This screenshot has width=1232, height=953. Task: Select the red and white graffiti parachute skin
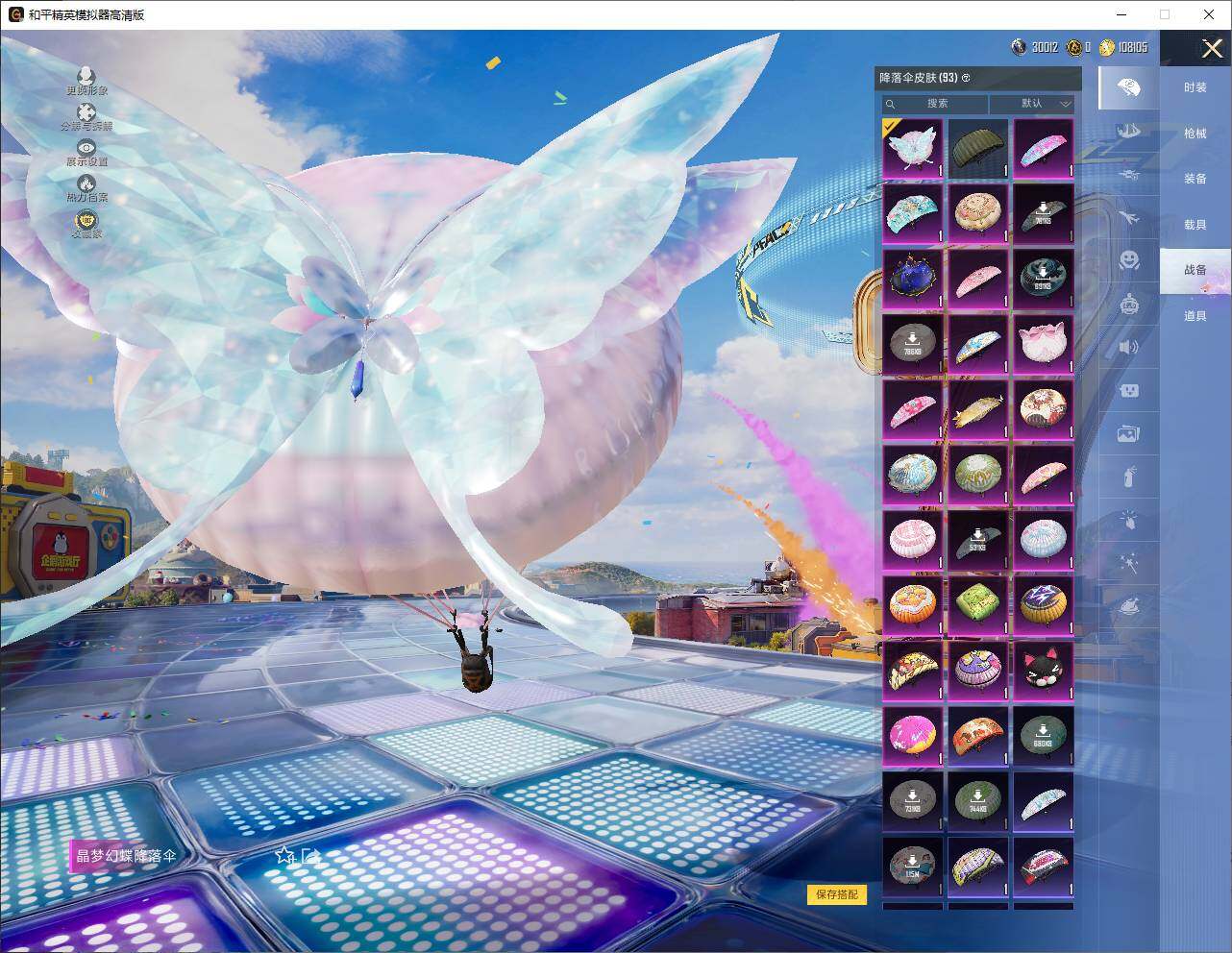(x=1044, y=867)
